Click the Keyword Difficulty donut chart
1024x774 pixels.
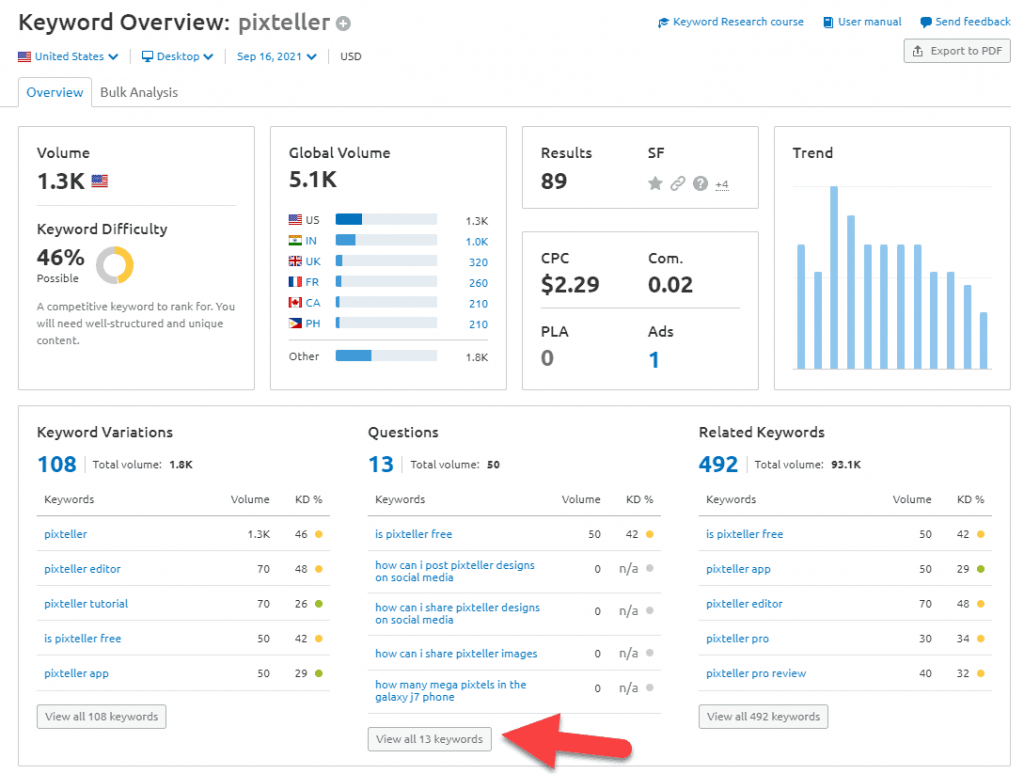click(x=115, y=265)
